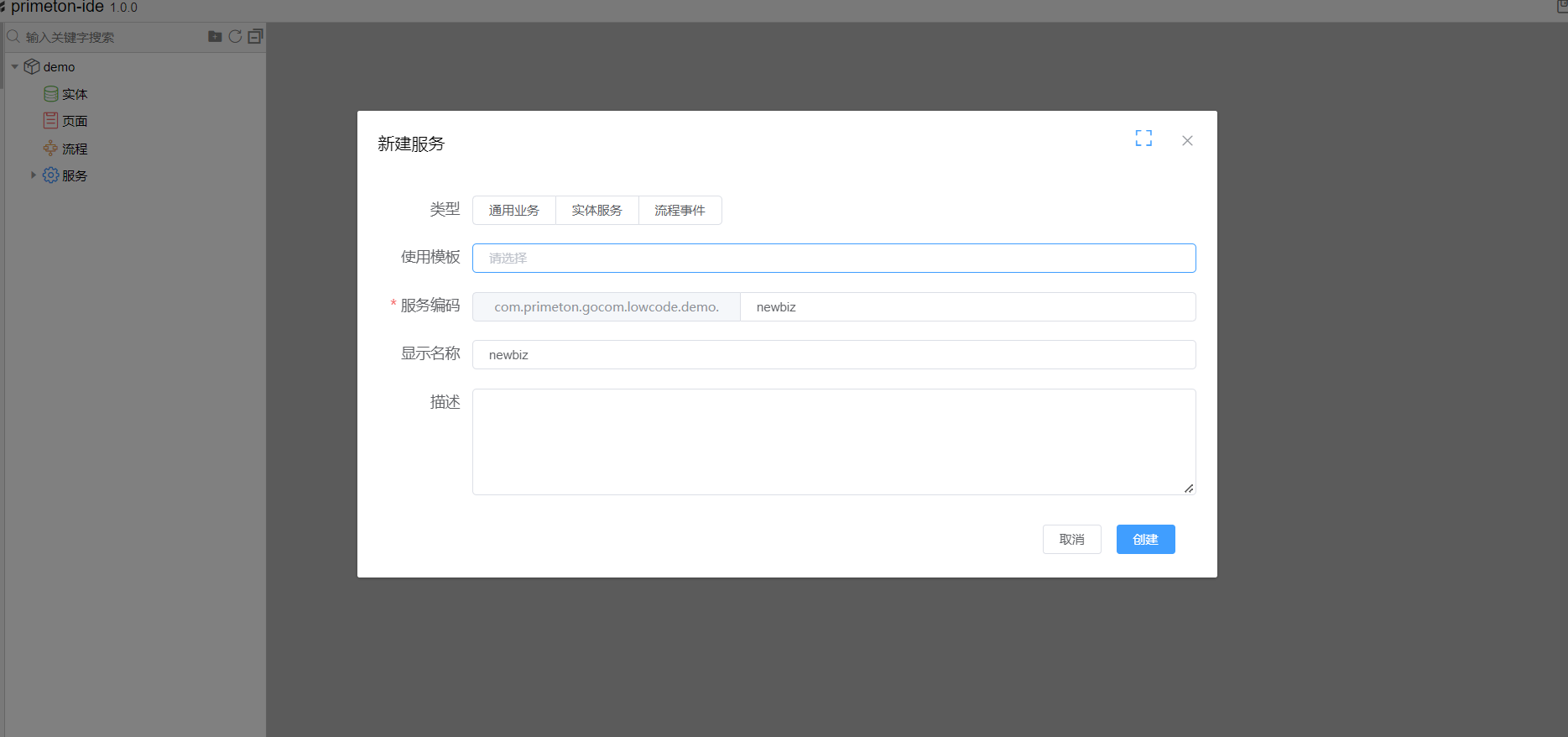
Task: Focus the 描述 description text area
Action: 833,442
